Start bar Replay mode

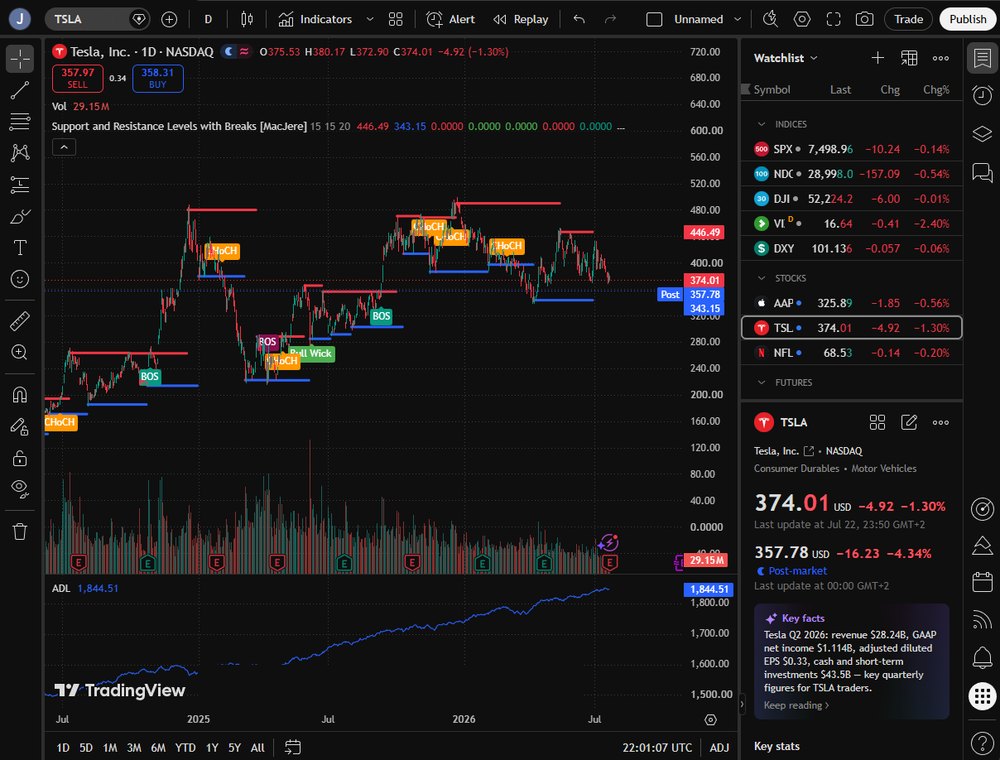tap(521, 19)
